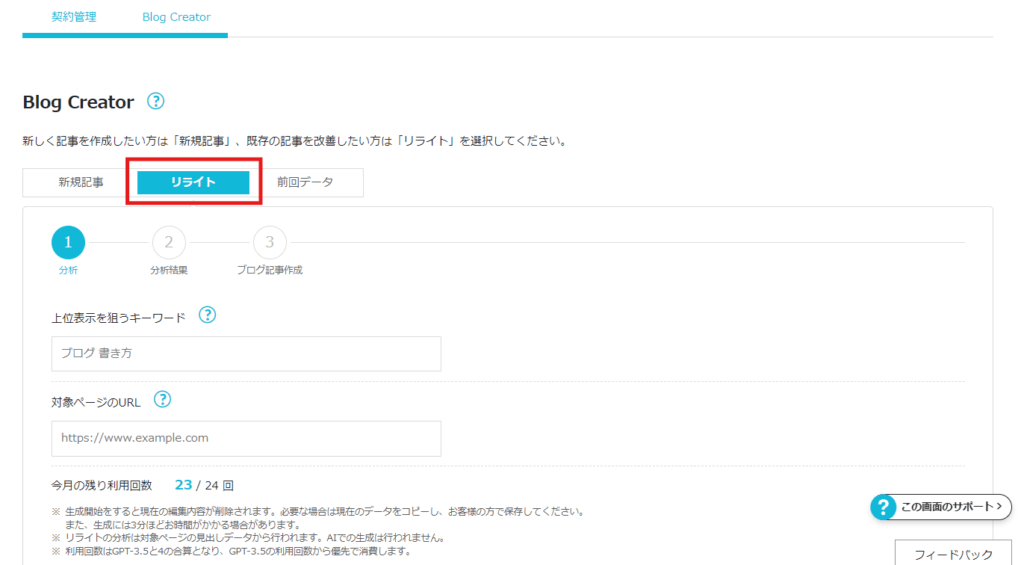Switch to the 契約管理 tab
Viewport: 1024px width, 565px height.
click(74, 18)
